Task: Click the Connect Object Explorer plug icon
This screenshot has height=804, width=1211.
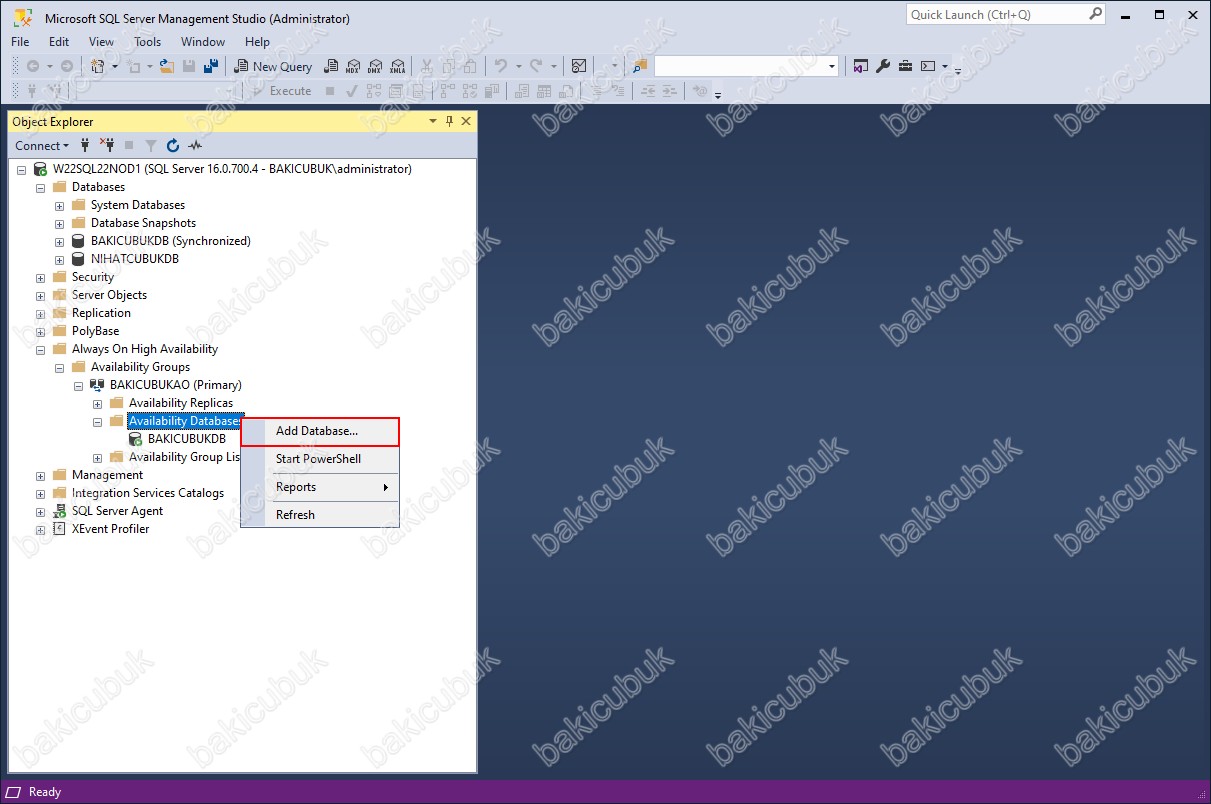Action: 85,145
